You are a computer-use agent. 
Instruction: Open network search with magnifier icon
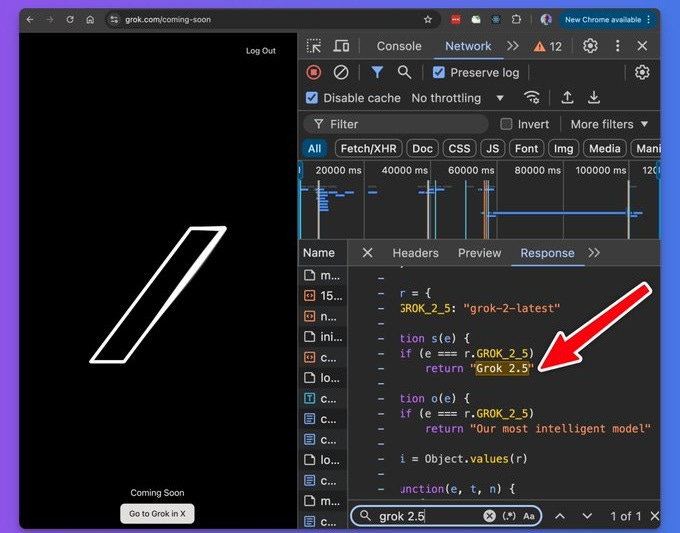point(404,72)
